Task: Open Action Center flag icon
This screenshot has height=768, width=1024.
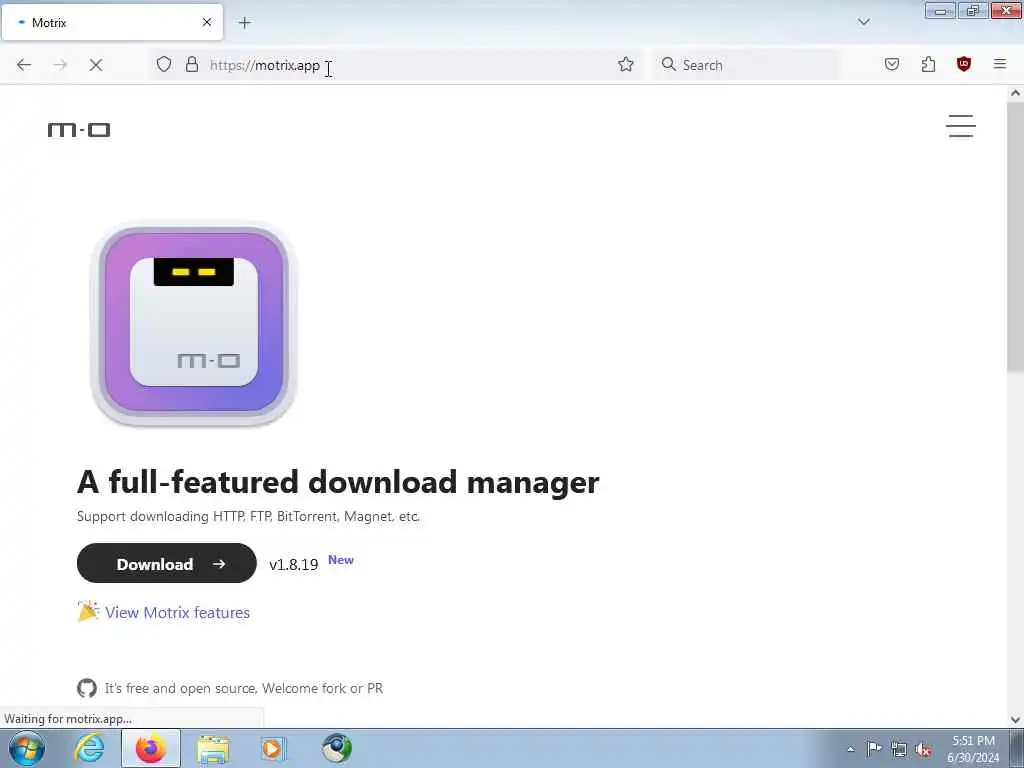Action: tap(874, 749)
